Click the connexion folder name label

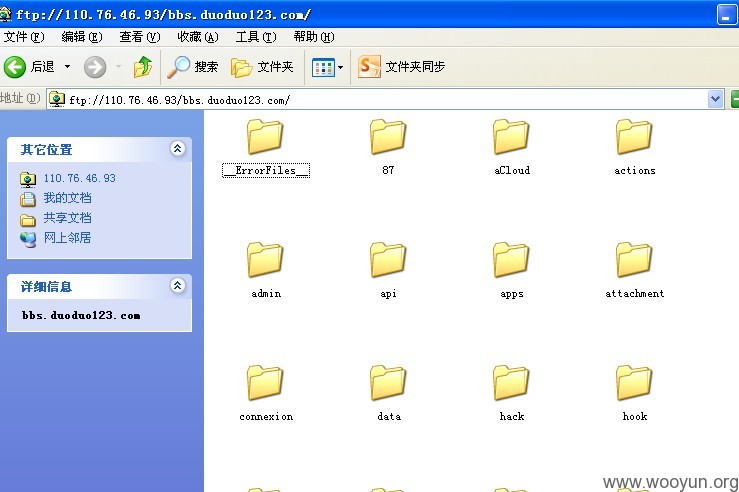pyautogui.click(x=266, y=417)
